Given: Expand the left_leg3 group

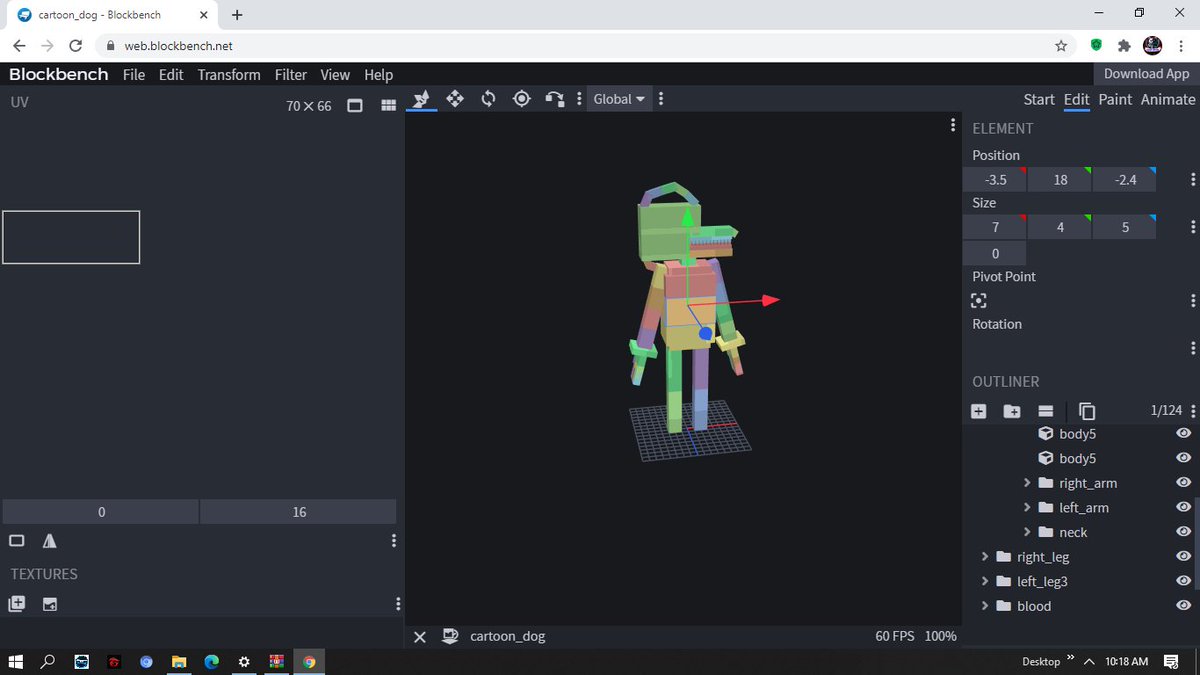Looking at the screenshot, I should coord(985,581).
